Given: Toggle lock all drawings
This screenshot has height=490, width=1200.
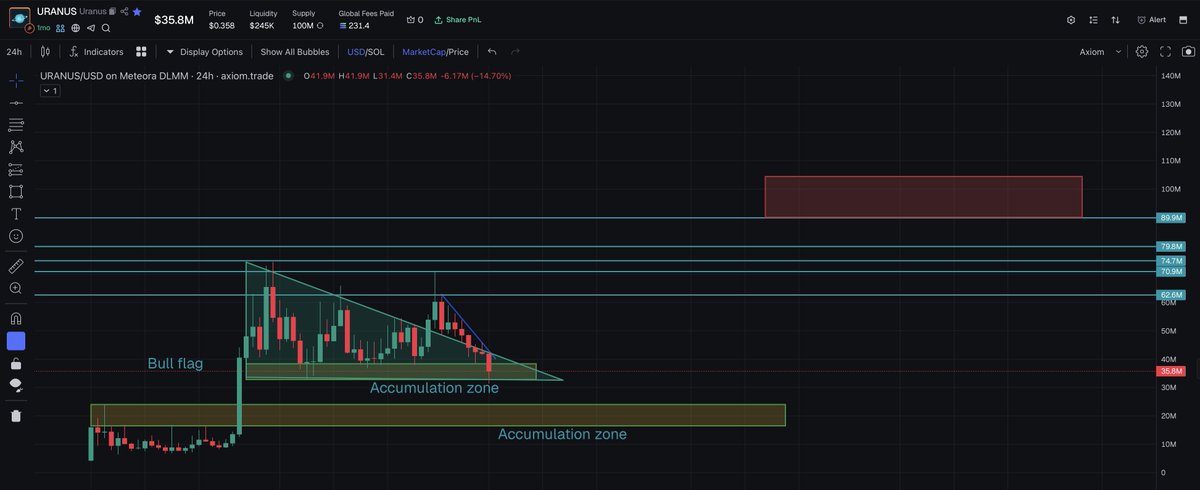Looking at the screenshot, I should point(16,364).
